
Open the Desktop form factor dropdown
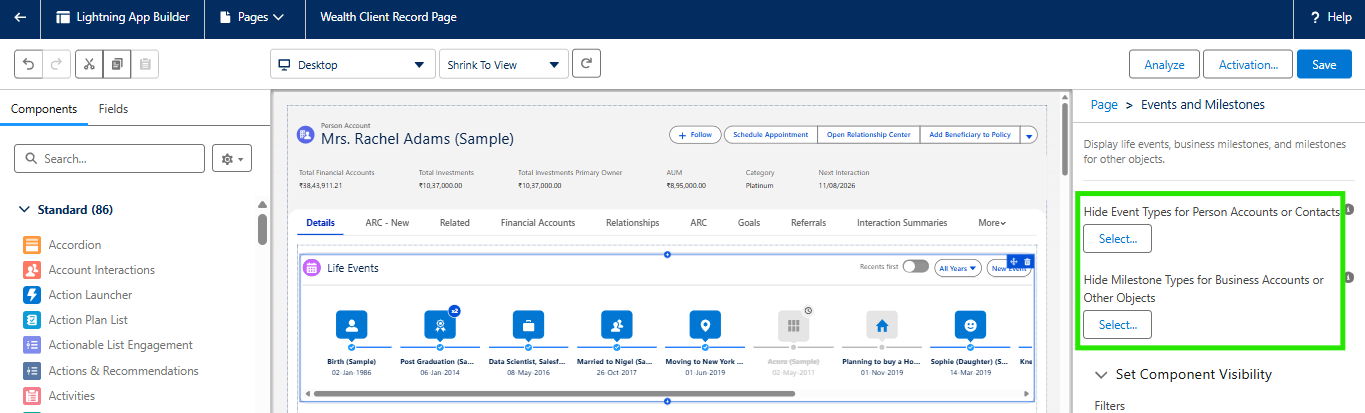pos(353,65)
